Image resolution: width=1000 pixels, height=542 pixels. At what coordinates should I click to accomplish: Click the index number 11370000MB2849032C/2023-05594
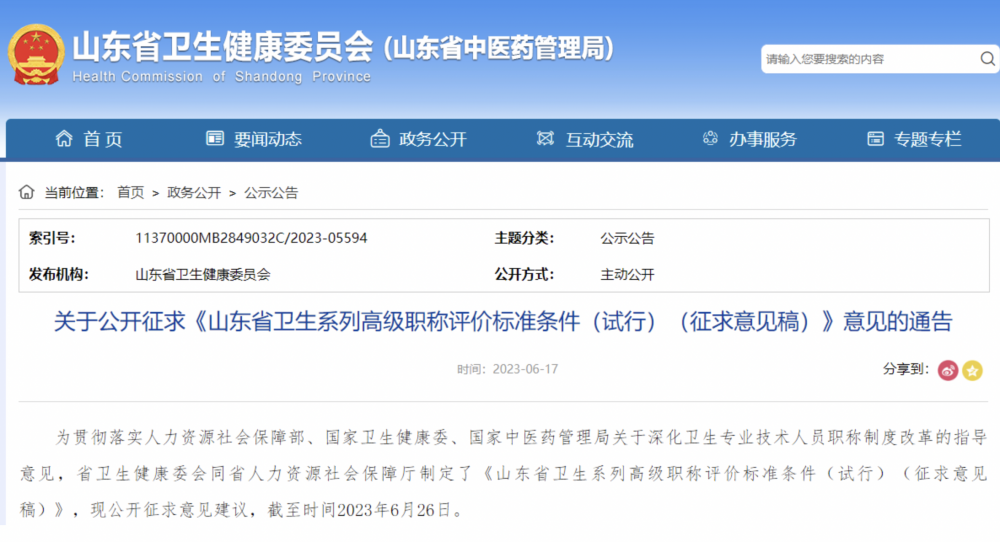[x=251, y=238]
